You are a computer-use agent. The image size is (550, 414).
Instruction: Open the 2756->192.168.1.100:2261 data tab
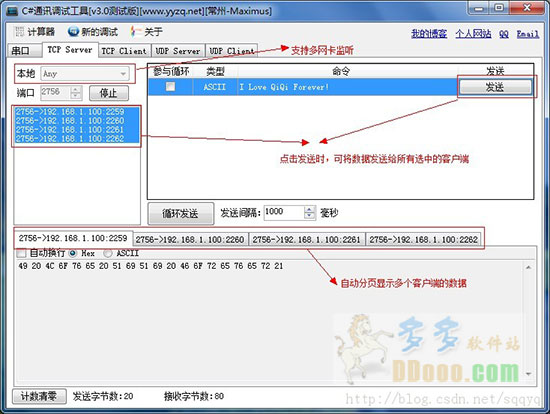coord(306,240)
